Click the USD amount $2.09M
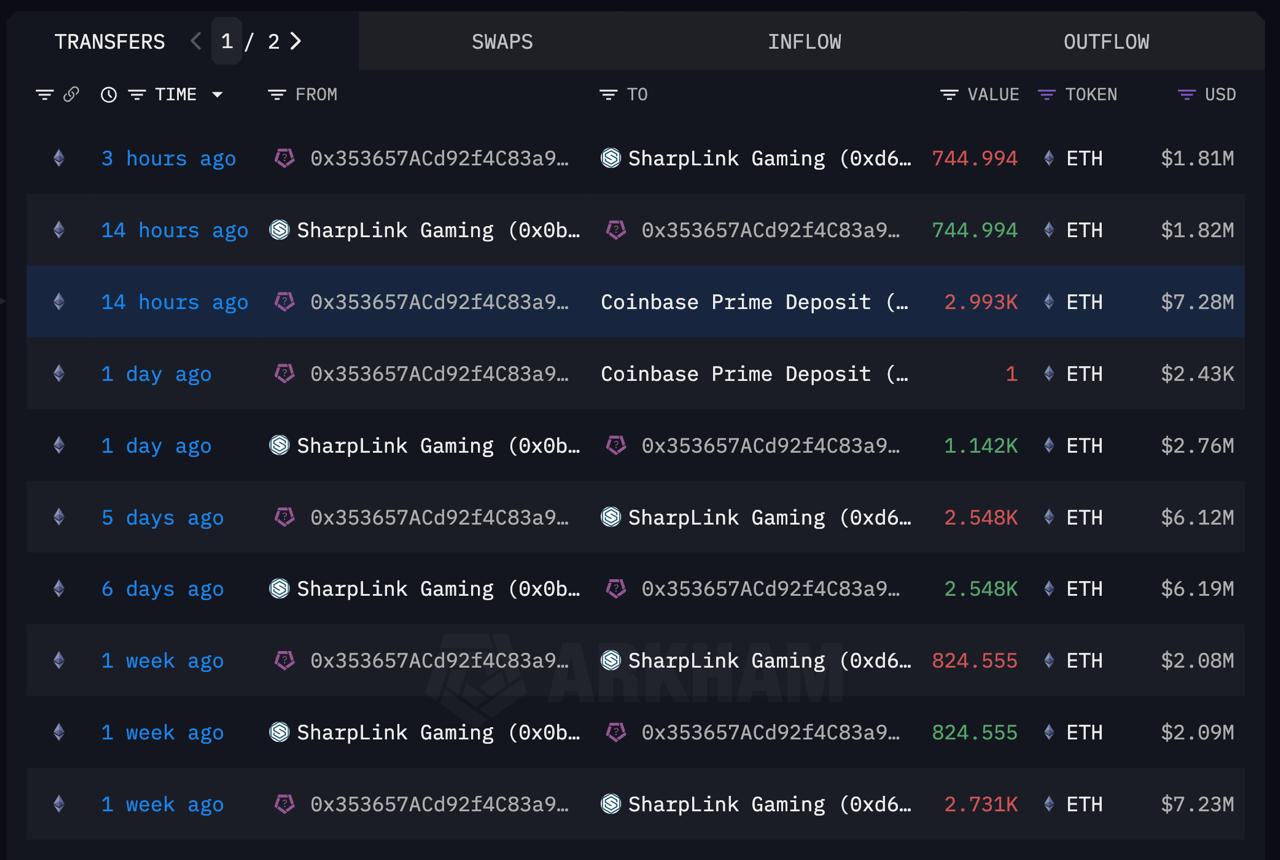 coord(1197,733)
